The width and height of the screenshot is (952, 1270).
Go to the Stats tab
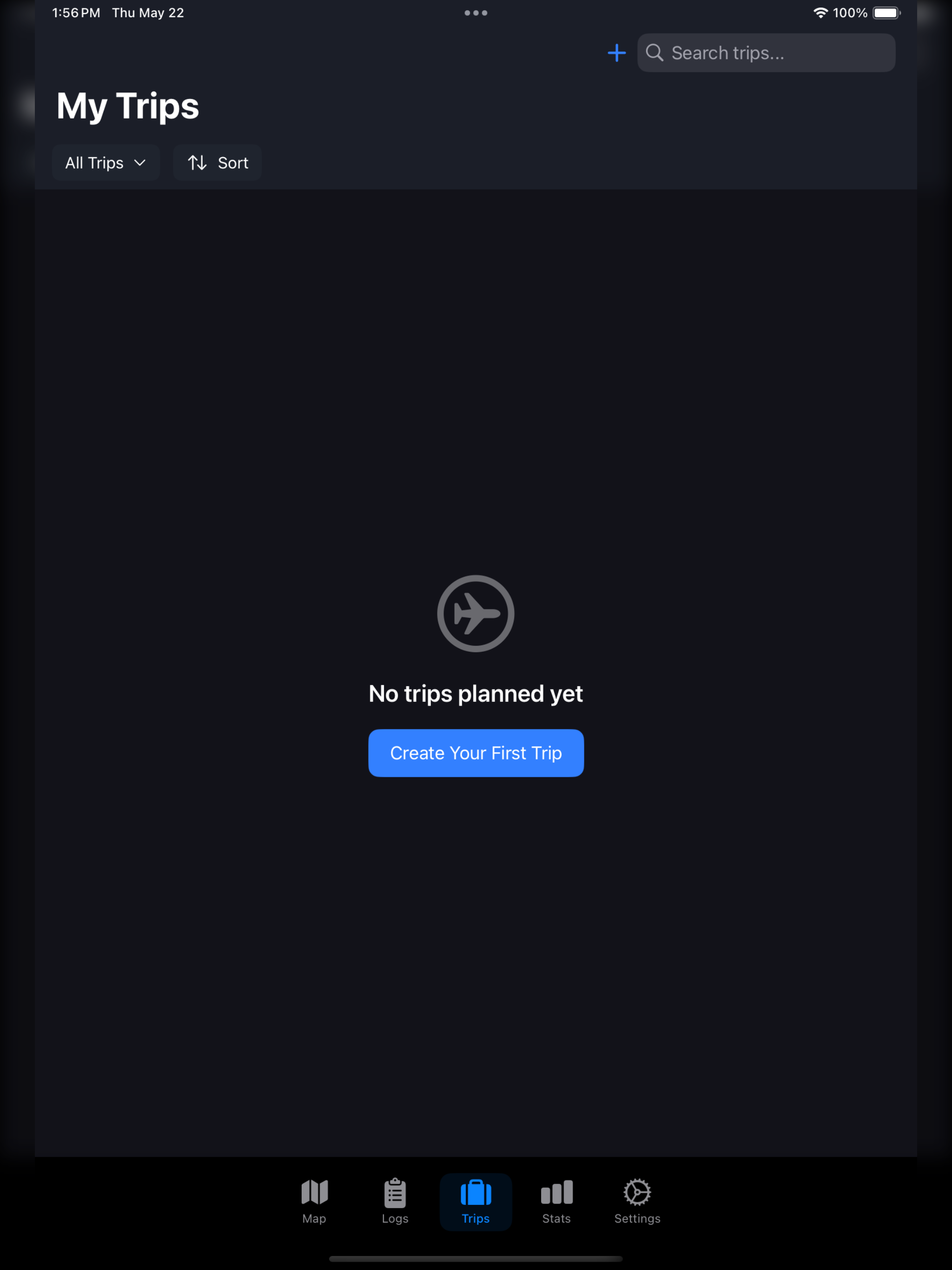[556, 1202]
